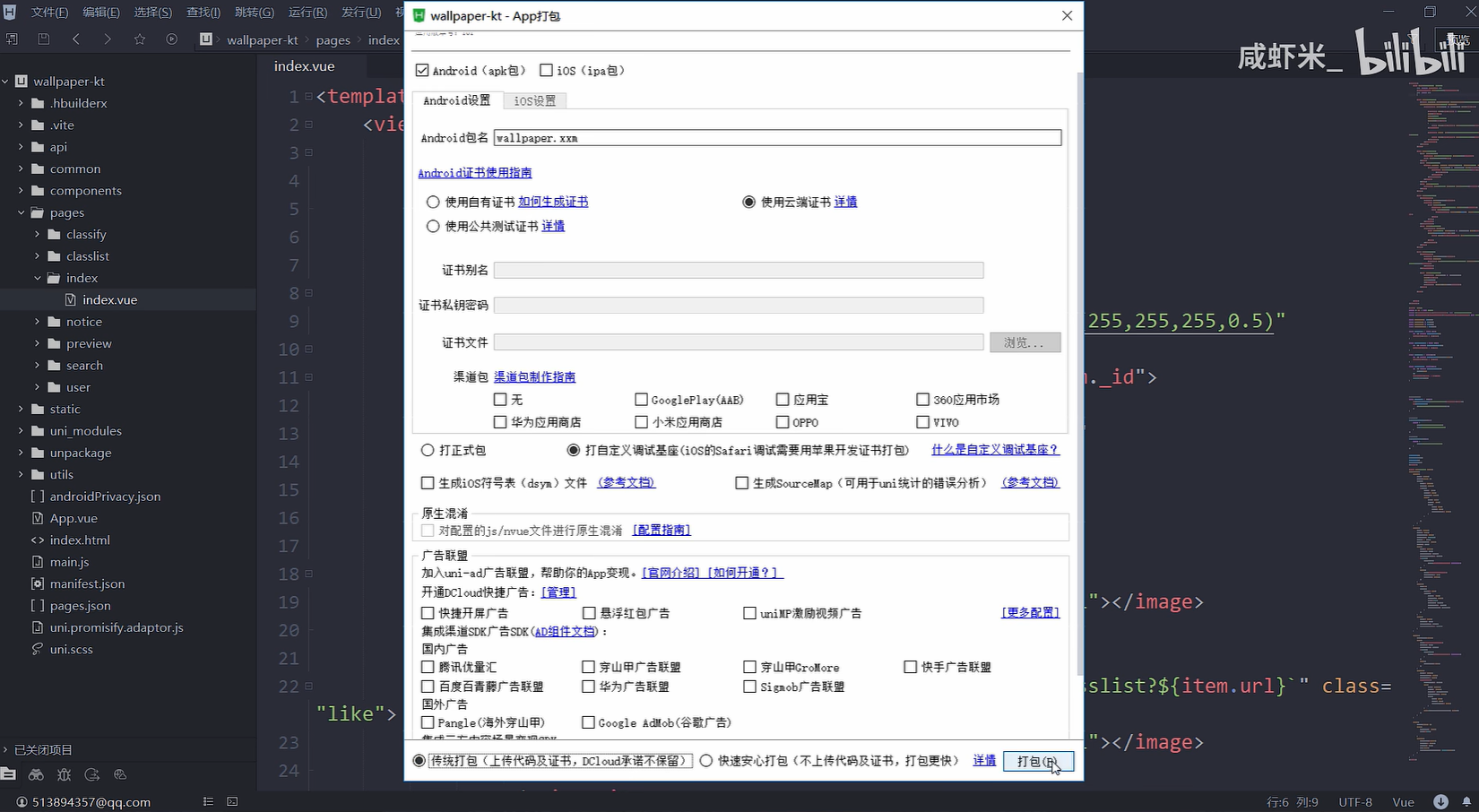Click the sync arrow icon in the bottom sidebar
Image resolution: width=1479 pixels, height=812 pixels.
(x=91, y=774)
